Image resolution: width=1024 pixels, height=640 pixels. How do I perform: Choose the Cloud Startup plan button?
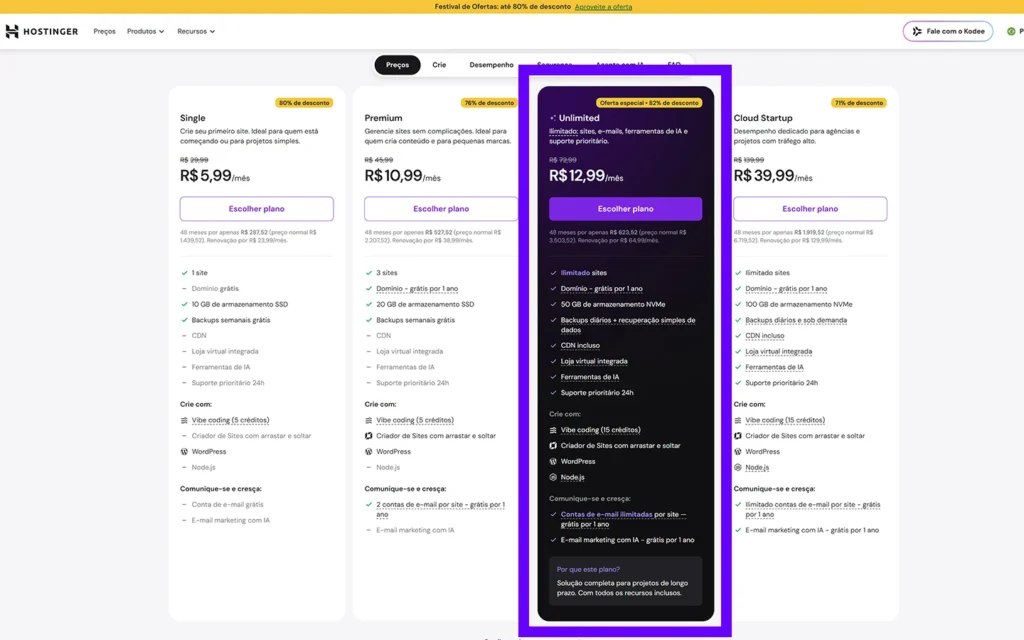pos(810,209)
